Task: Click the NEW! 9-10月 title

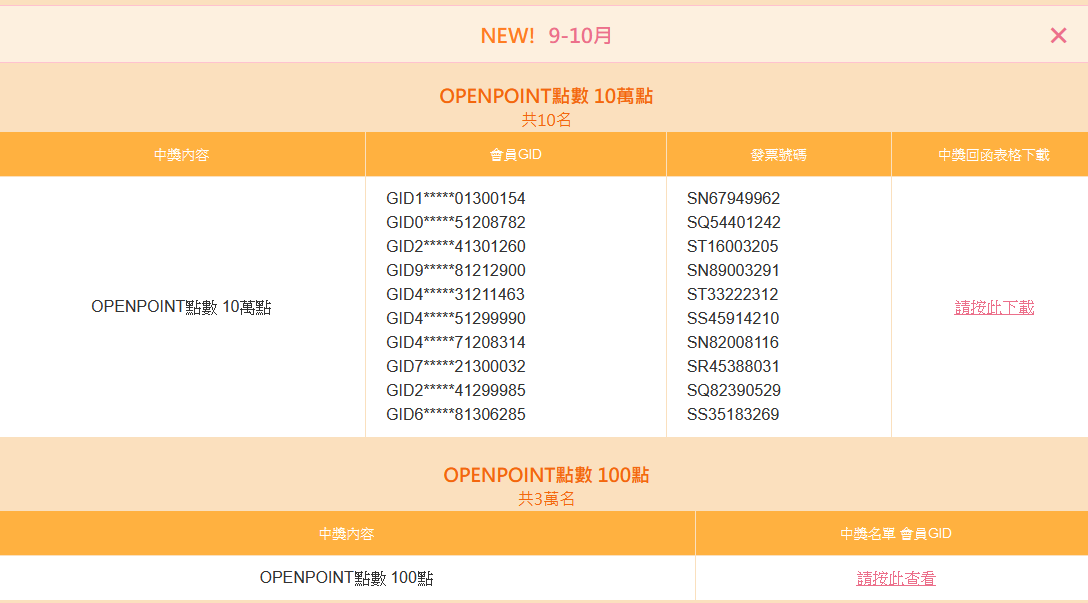Action: point(546,35)
